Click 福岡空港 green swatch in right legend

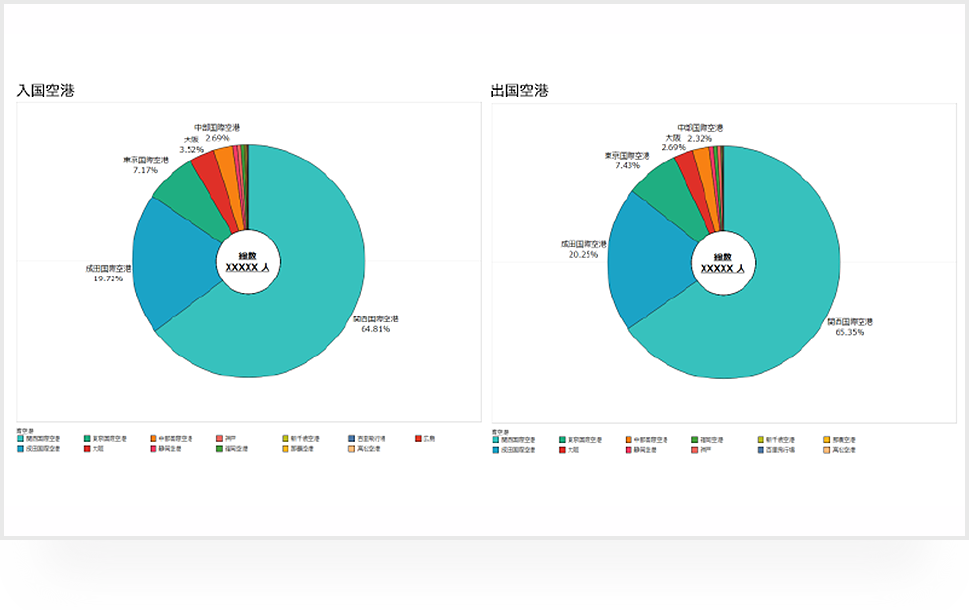coord(694,440)
